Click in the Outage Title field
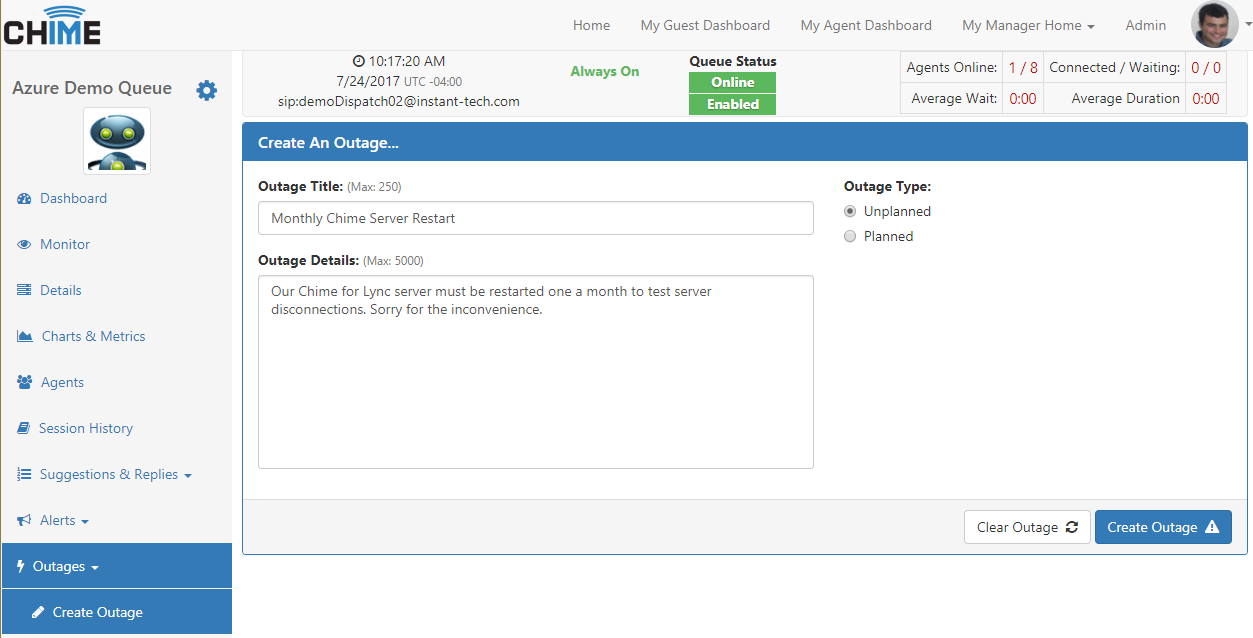Screen dimensions: 1253x638 point(535,218)
